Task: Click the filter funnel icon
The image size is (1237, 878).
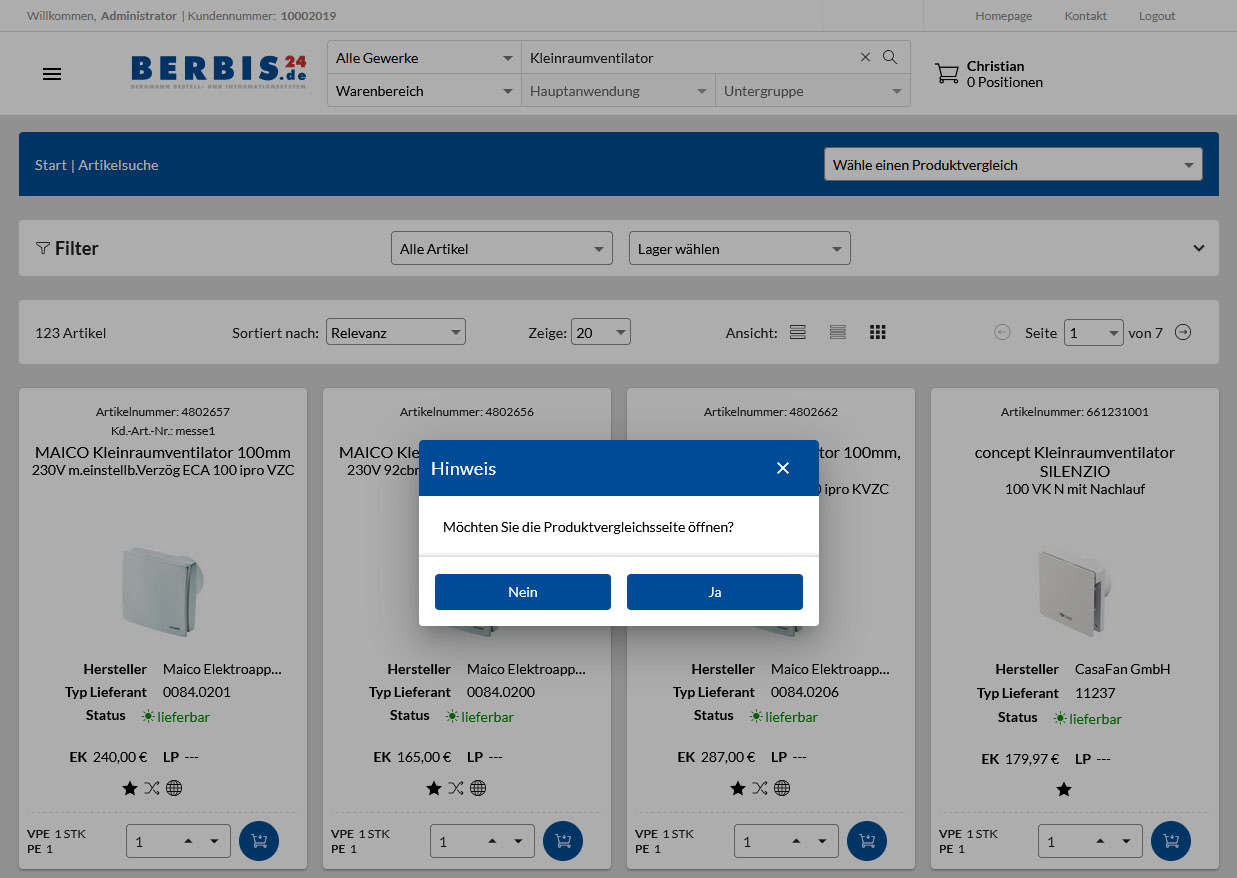Action: (x=43, y=248)
